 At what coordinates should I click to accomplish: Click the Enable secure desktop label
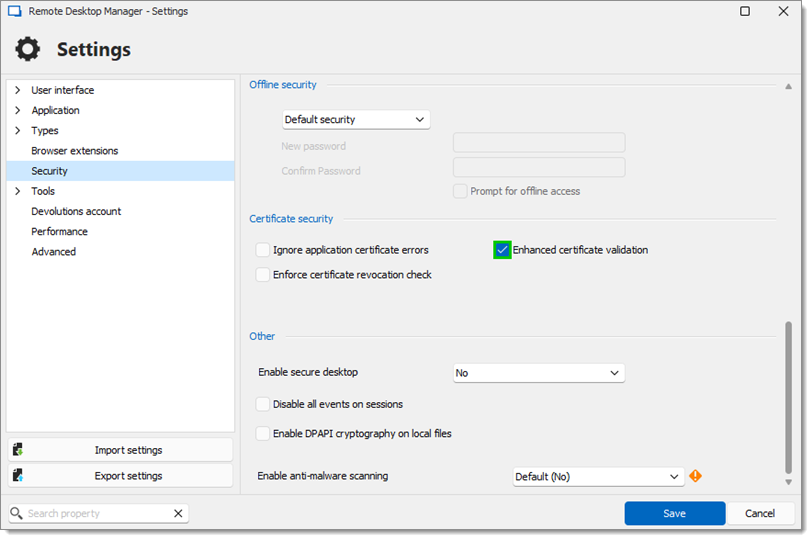308,372
